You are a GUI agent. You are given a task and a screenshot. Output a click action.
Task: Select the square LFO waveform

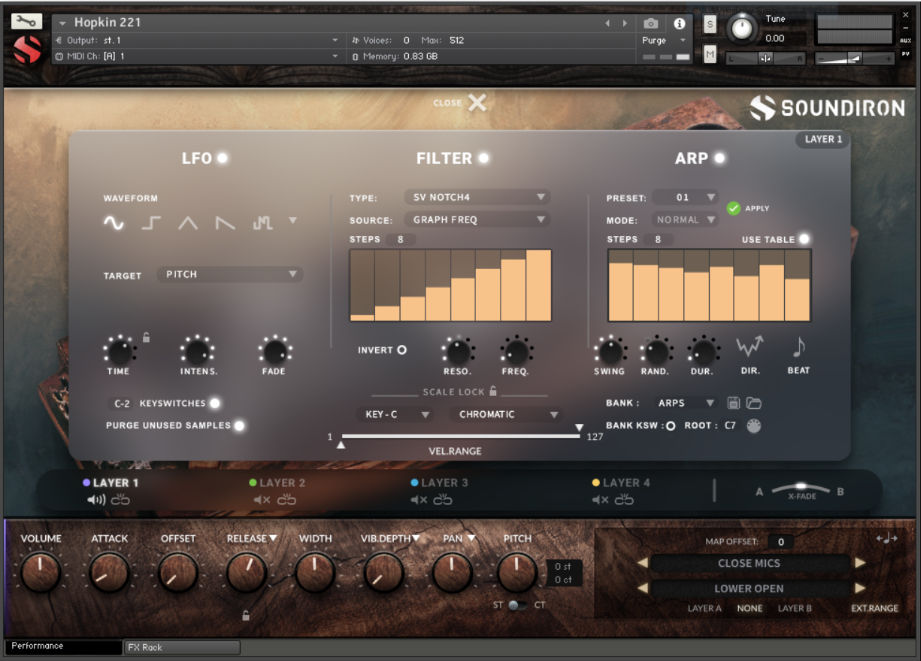149,222
